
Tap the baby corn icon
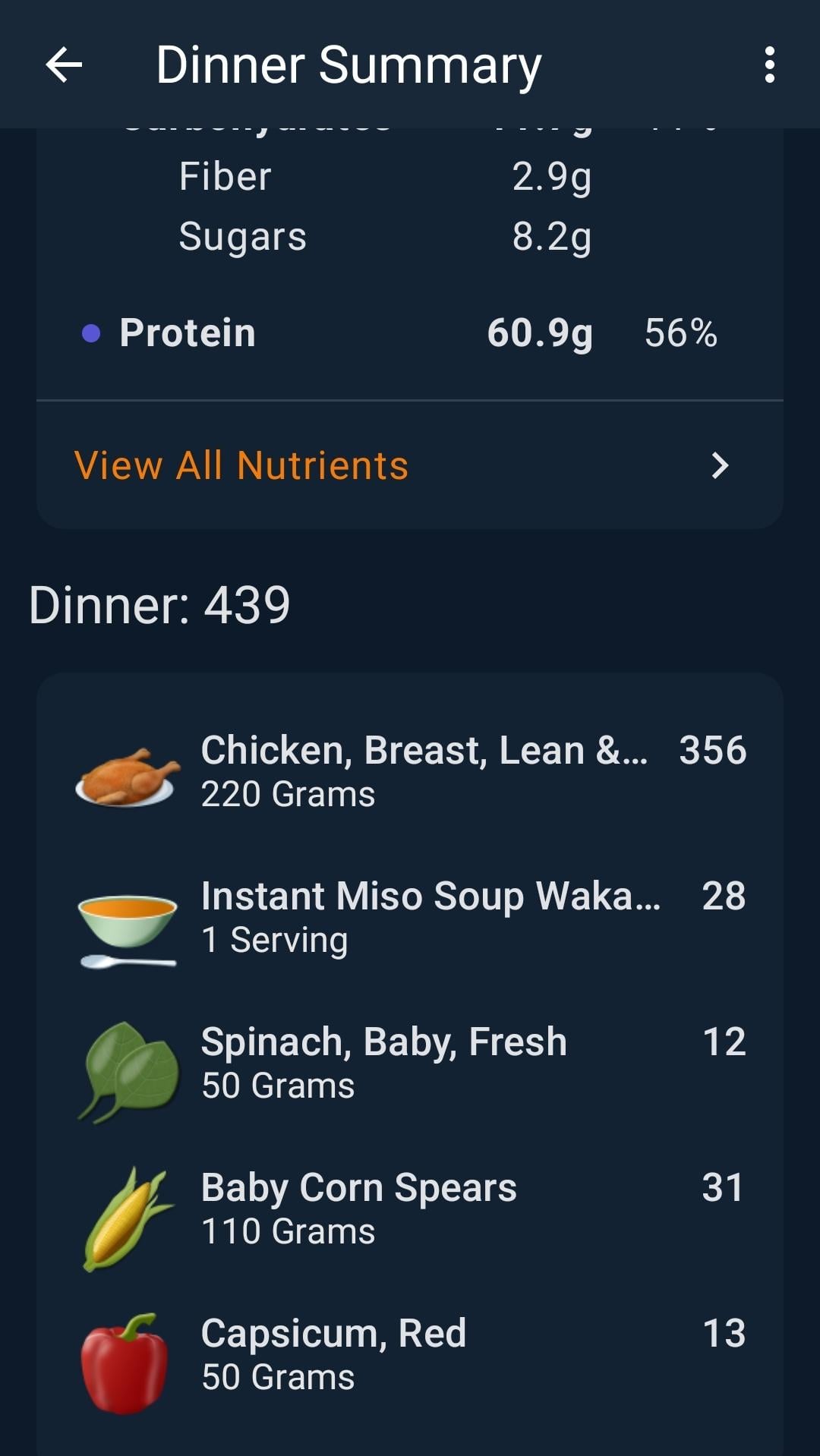(126, 1218)
